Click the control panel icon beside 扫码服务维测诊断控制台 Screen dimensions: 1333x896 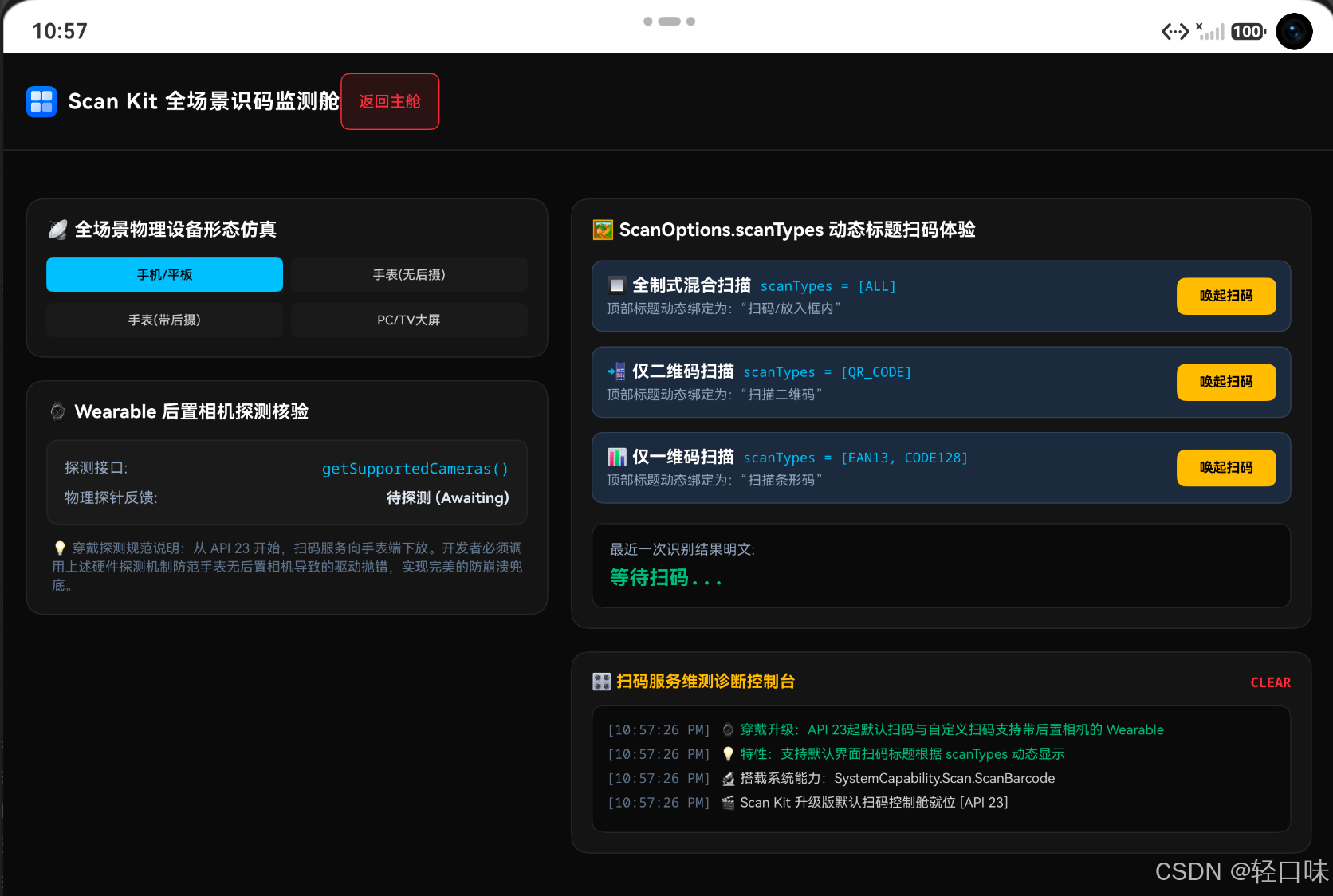point(602,682)
